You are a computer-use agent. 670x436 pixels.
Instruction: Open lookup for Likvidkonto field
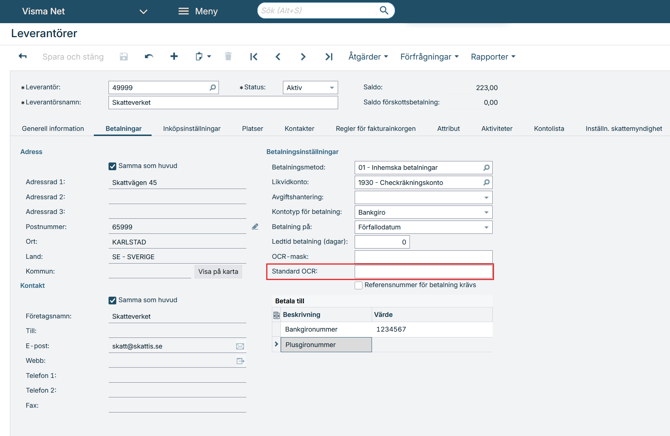click(486, 183)
